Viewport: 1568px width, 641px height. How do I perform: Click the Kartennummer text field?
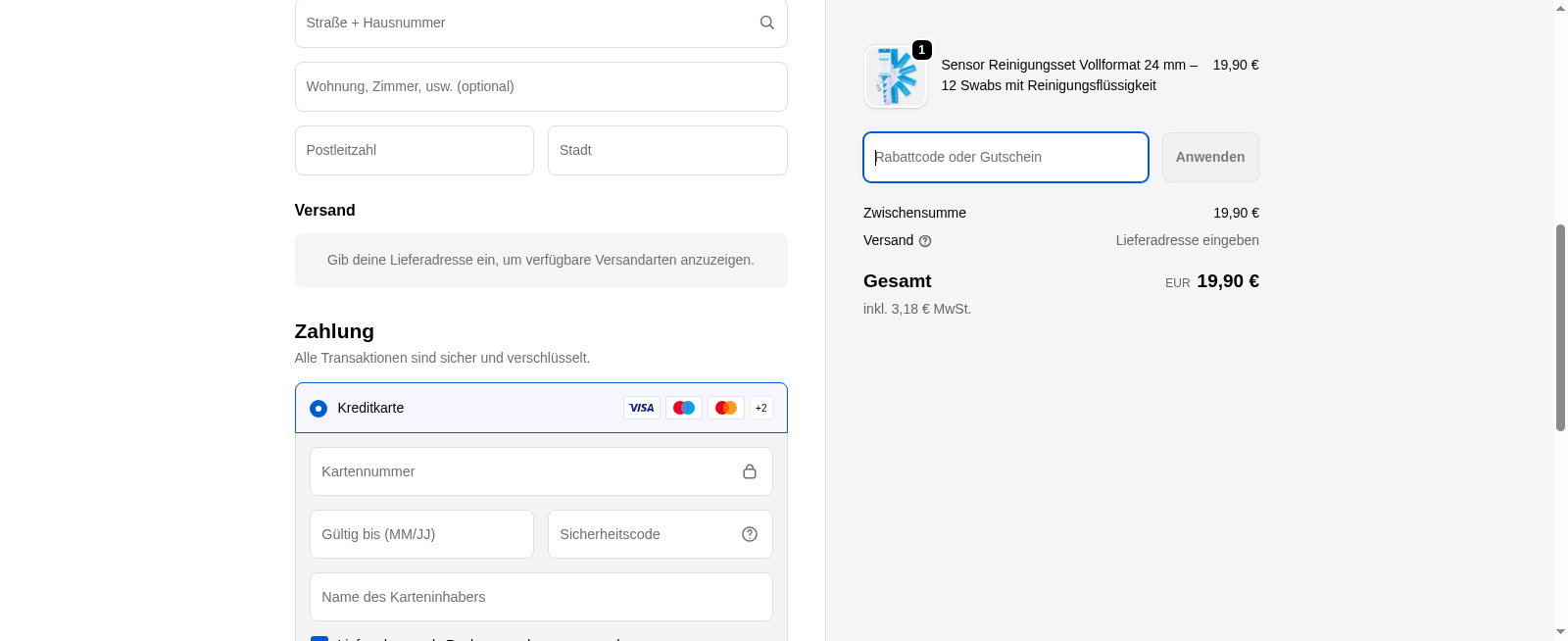pyautogui.click(x=524, y=471)
